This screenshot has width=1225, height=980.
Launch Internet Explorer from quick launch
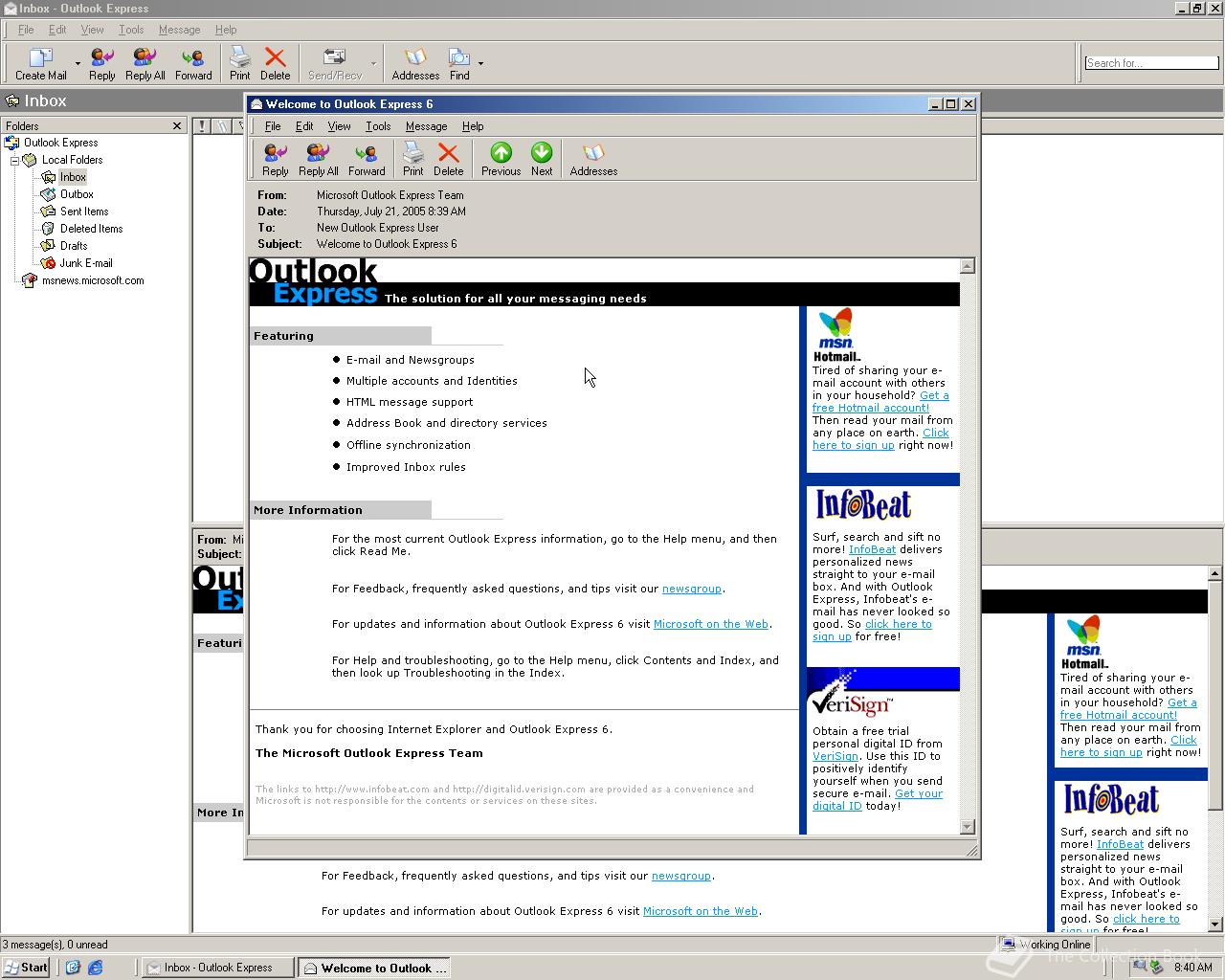[95, 968]
